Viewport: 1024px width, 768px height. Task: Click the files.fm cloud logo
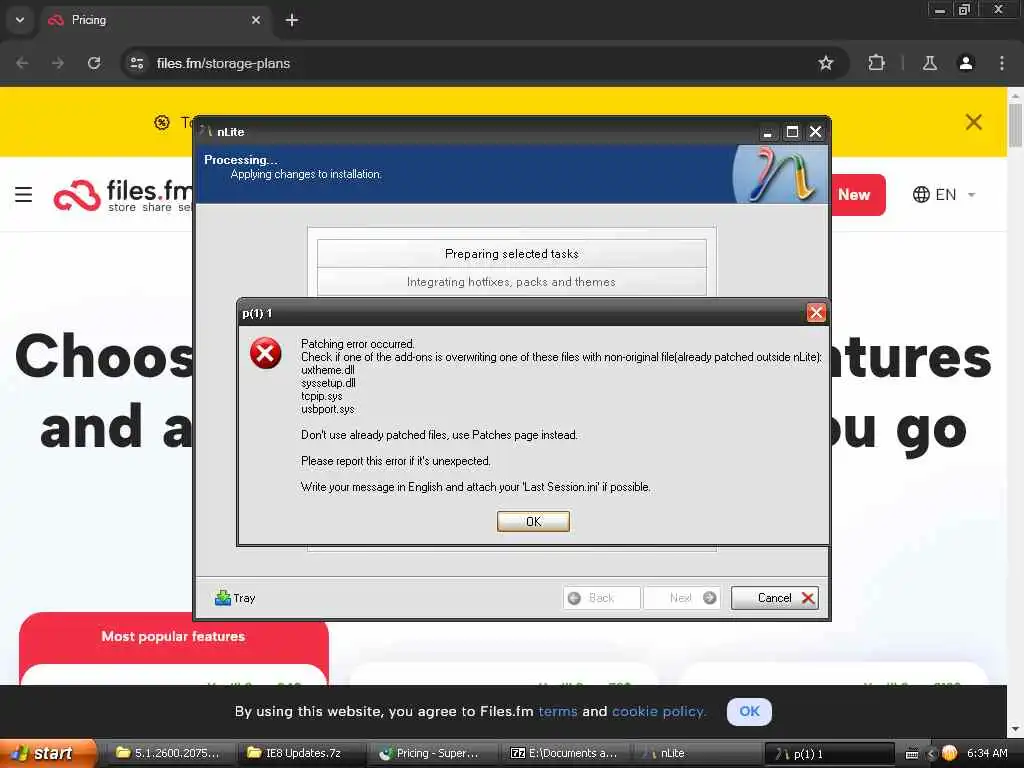77,195
